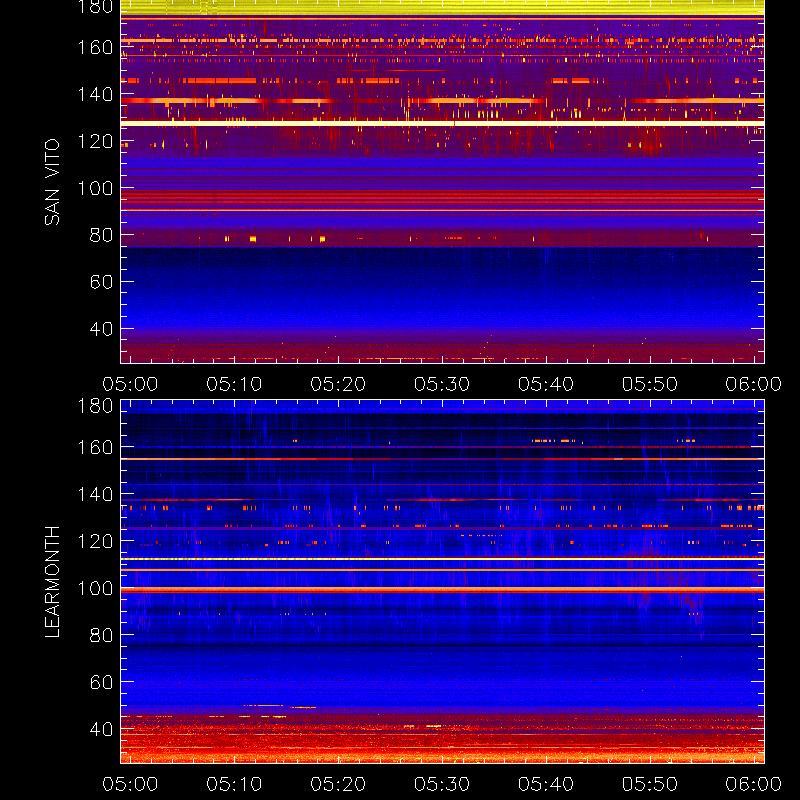Pick the 180 tick label on Learmonth axis

tap(95, 406)
